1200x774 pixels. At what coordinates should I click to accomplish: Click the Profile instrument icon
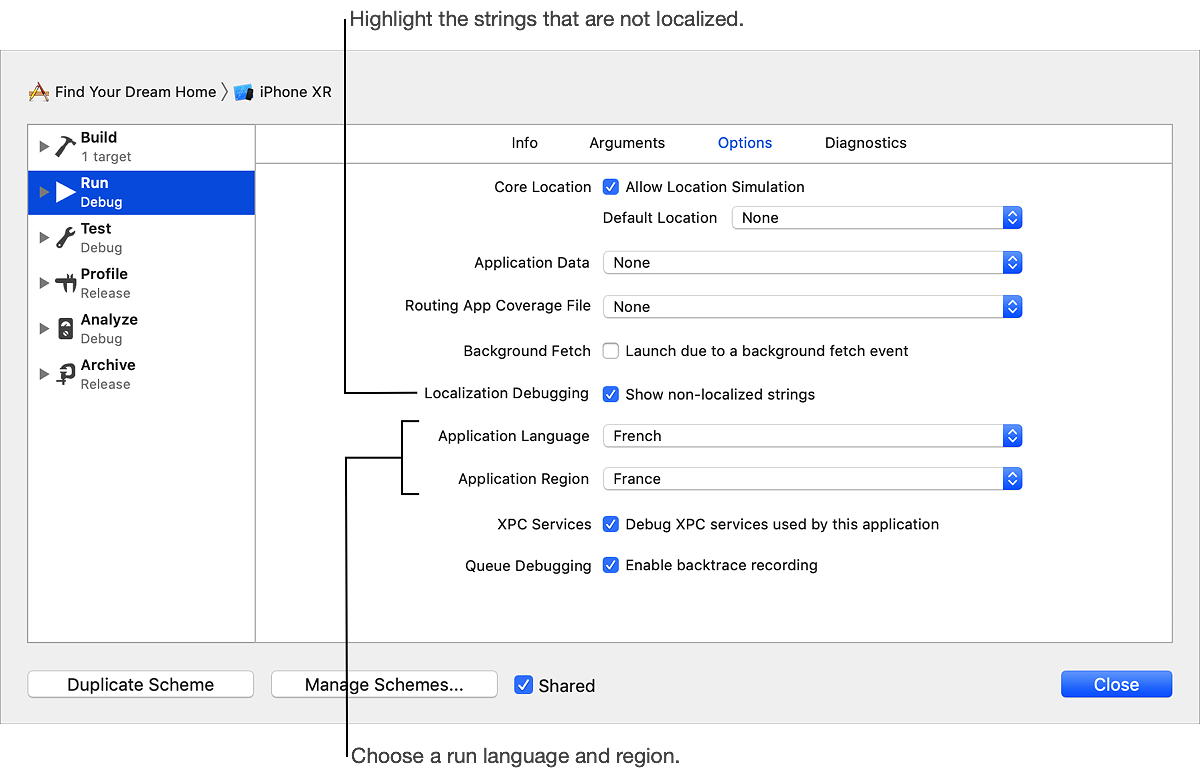[x=65, y=284]
